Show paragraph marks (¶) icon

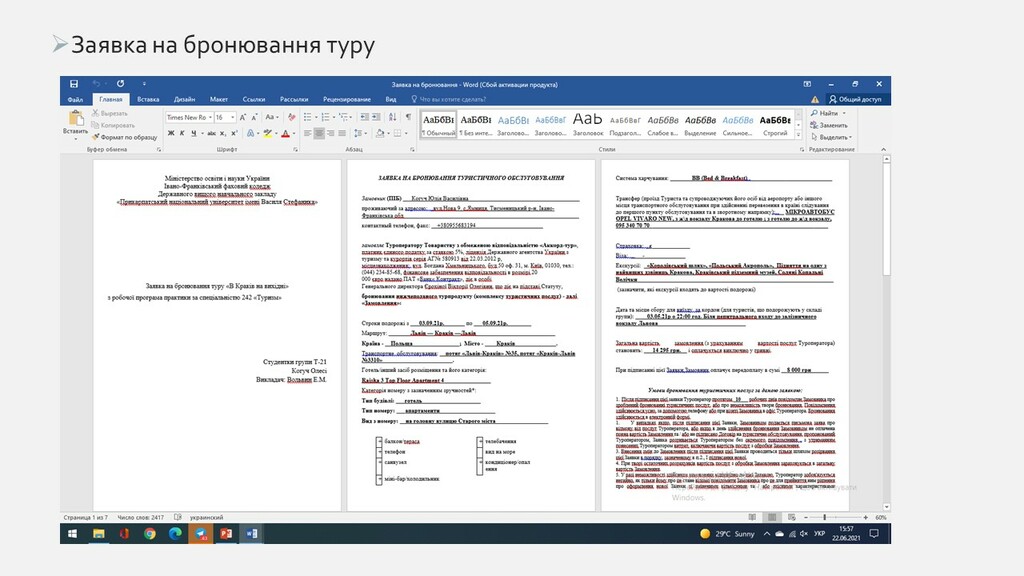(407, 117)
